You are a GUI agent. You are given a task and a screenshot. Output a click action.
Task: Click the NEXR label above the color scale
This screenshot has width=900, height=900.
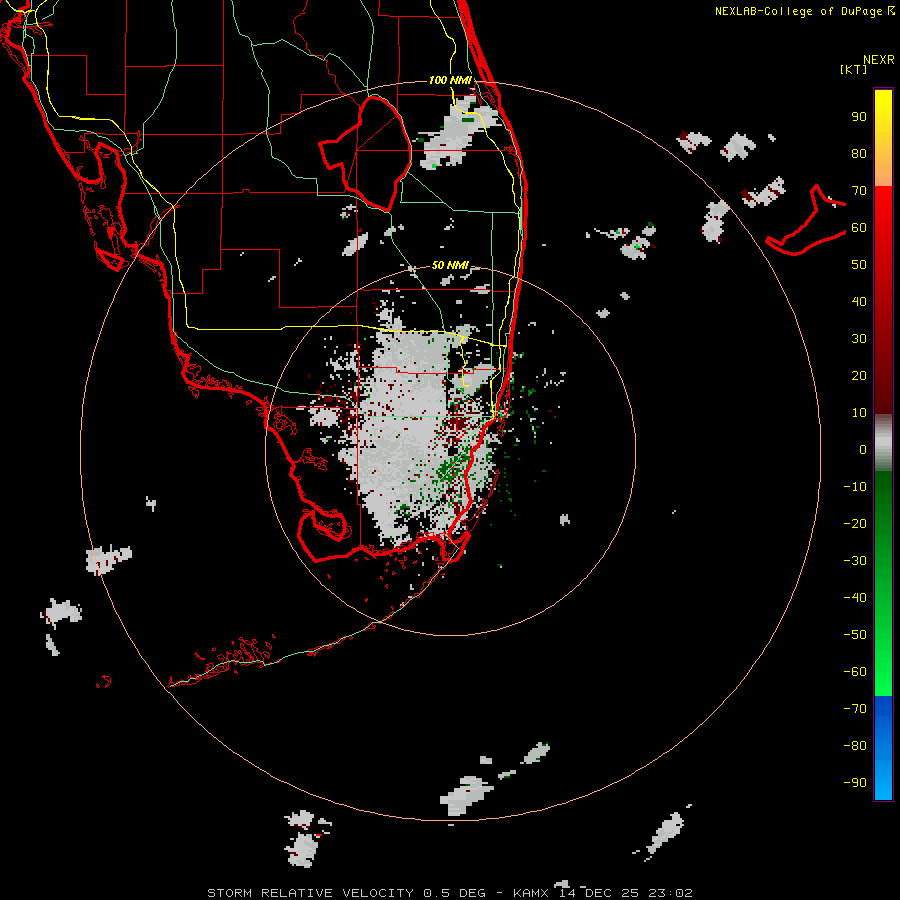(879, 60)
